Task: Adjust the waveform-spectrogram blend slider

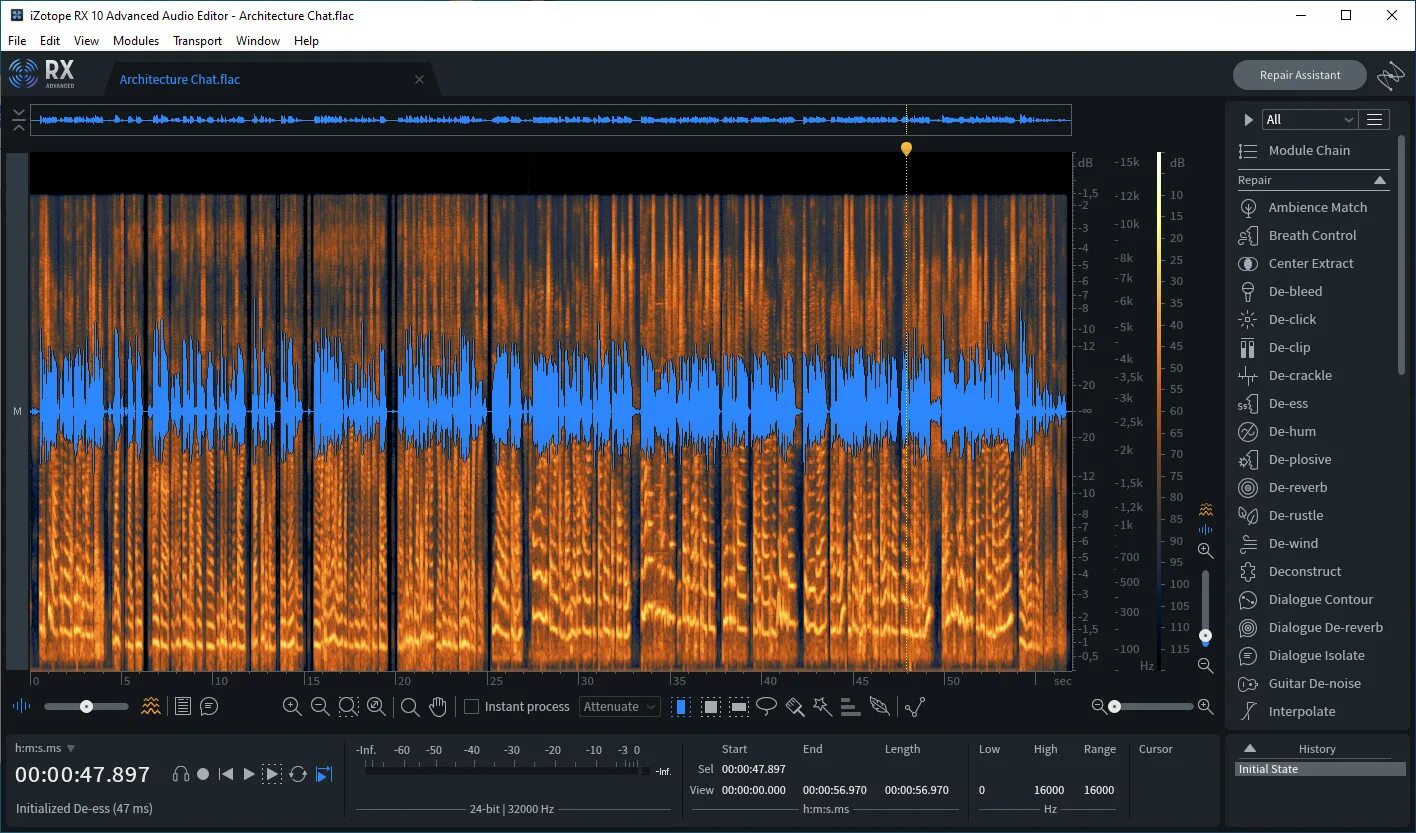Action: [85, 706]
